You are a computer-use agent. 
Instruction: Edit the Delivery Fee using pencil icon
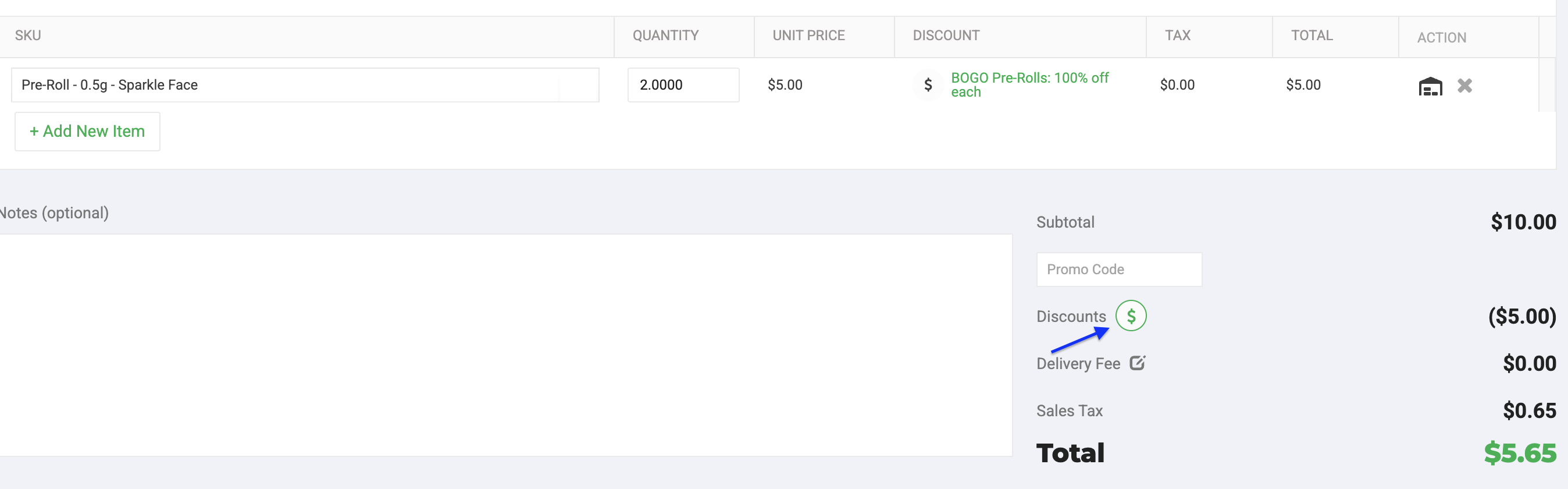(1137, 363)
